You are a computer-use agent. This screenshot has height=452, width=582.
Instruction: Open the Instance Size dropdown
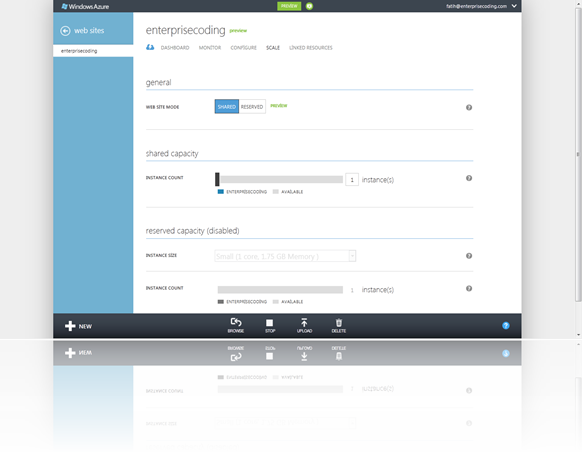tap(285, 256)
